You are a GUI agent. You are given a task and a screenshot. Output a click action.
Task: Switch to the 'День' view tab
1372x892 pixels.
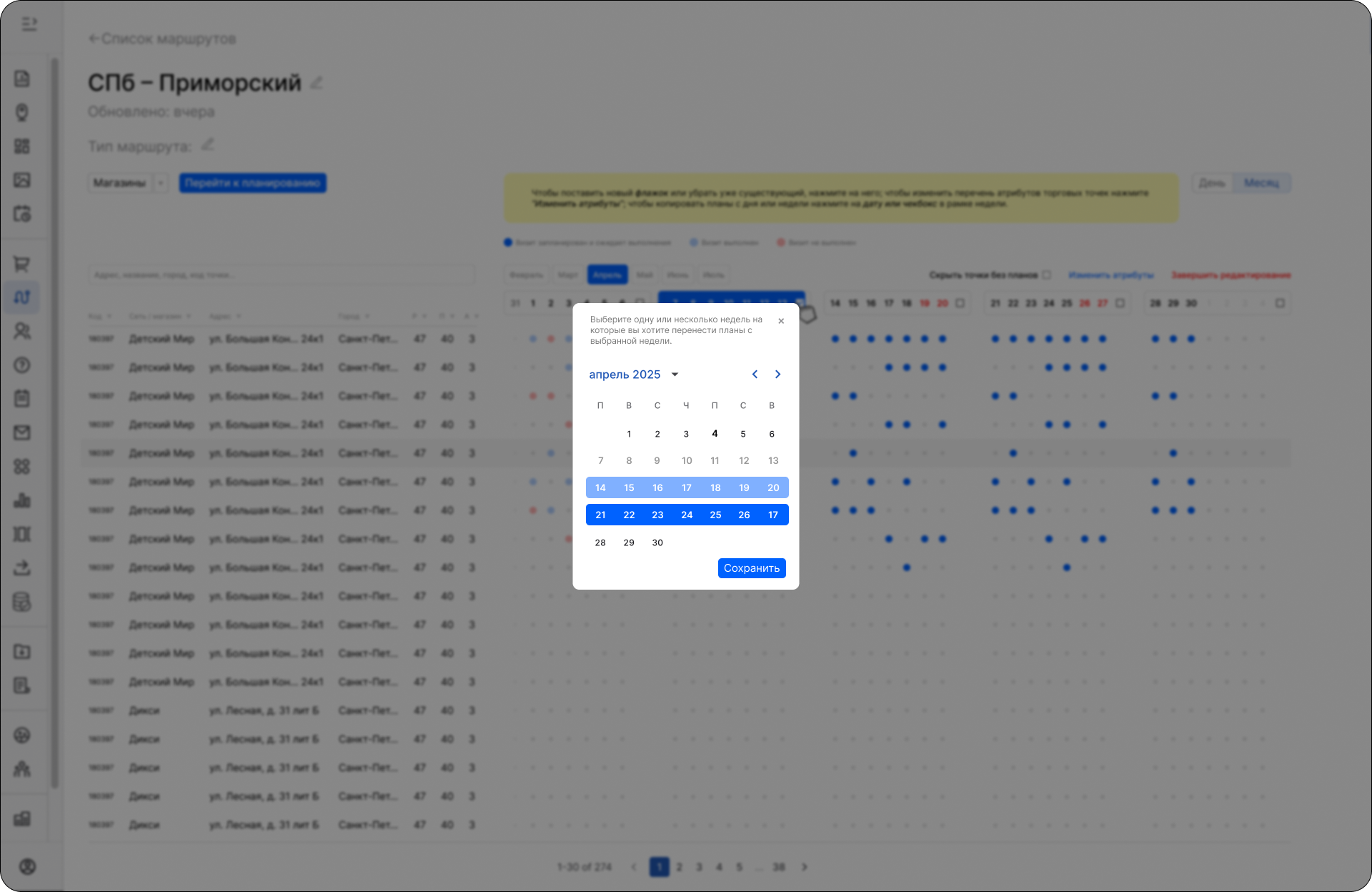1212,183
